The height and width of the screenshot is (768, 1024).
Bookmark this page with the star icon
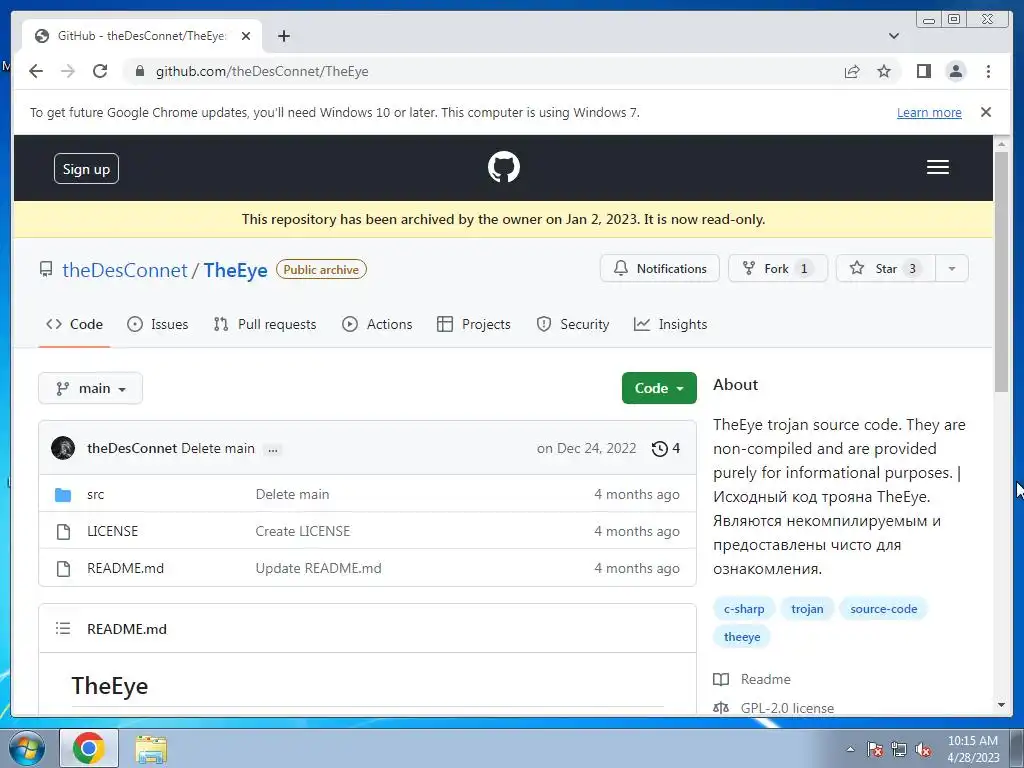pos(884,71)
